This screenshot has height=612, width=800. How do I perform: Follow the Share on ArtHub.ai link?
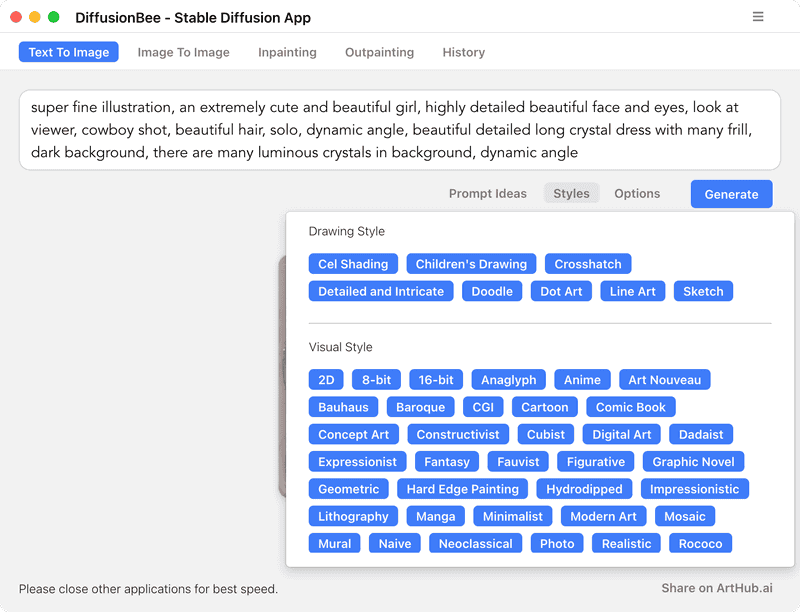(x=716, y=588)
